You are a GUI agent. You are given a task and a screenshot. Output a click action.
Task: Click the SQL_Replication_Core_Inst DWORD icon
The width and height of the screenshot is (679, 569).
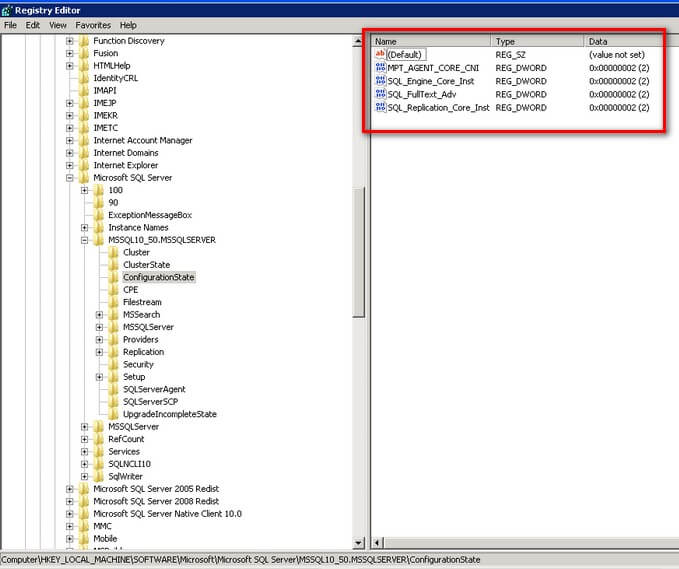coord(380,107)
